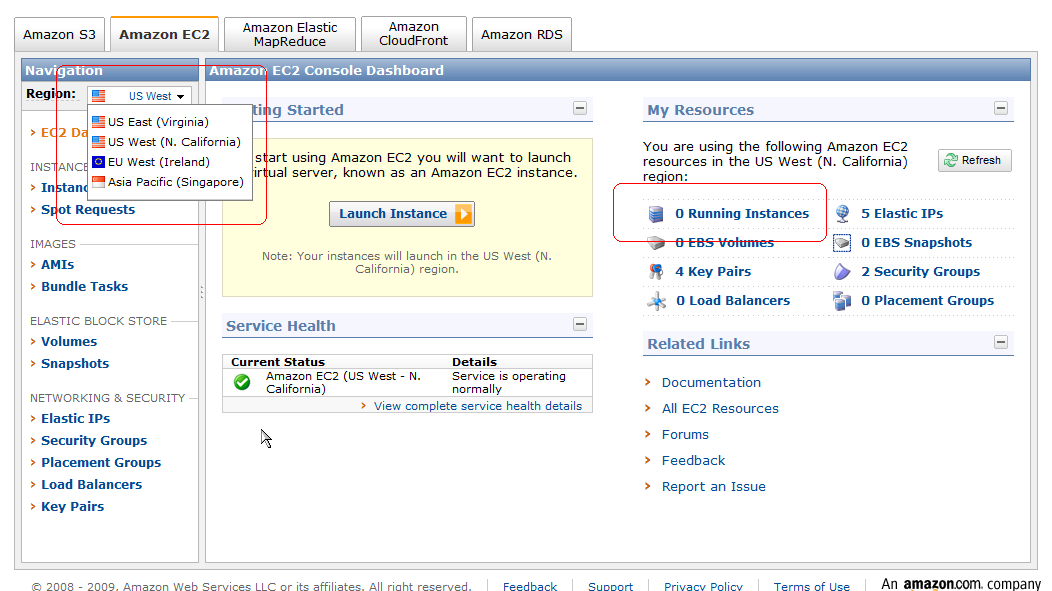
Task: Click the Launch Instance button
Action: (402, 214)
